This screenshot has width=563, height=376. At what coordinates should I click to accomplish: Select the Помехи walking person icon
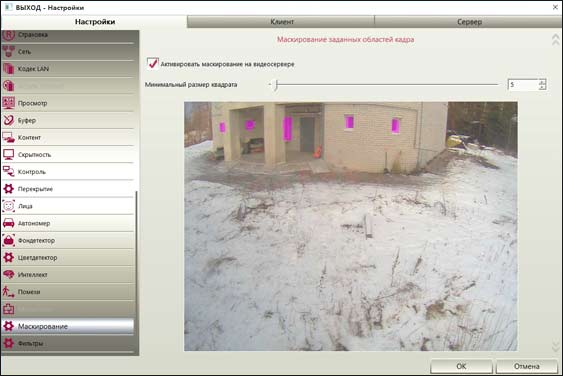9,292
